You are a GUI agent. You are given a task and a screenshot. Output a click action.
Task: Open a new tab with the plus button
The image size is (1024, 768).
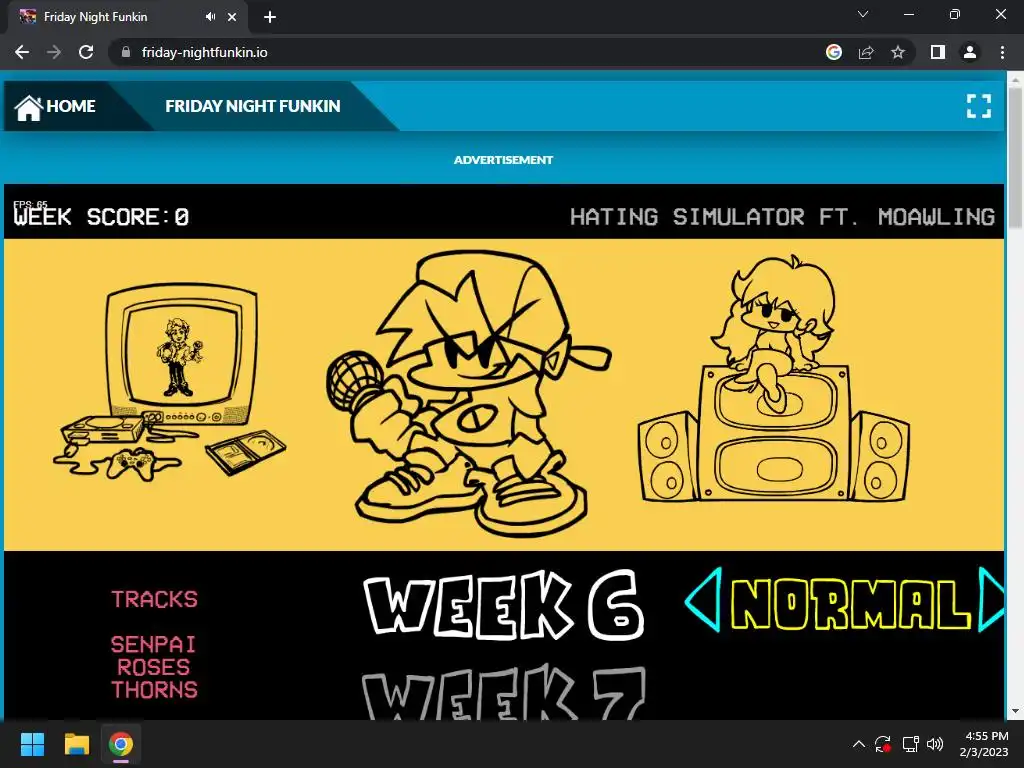(270, 17)
